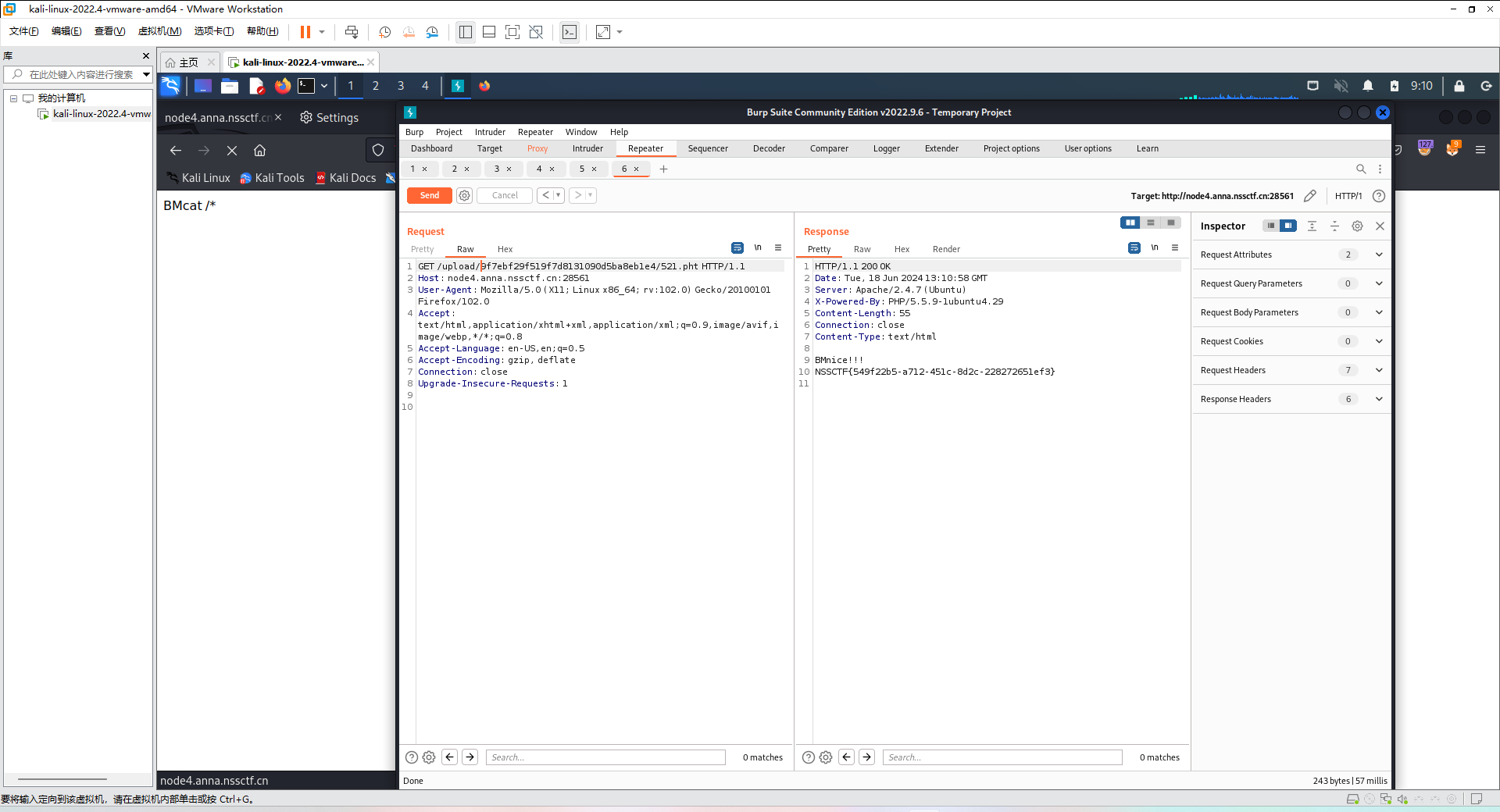The width and height of the screenshot is (1500, 812).
Task: Dock Inspector on the right toggle
Action: point(1288,226)
